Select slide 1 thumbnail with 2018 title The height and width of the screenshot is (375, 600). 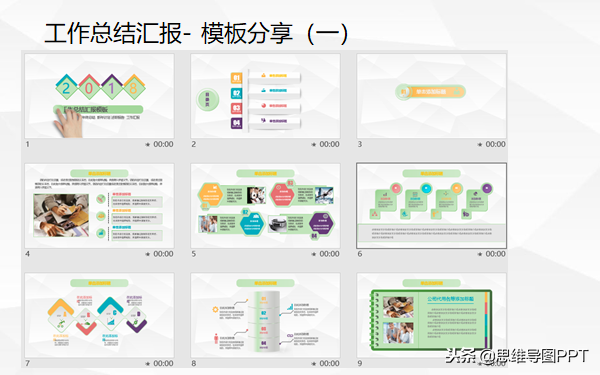(99, 96)
